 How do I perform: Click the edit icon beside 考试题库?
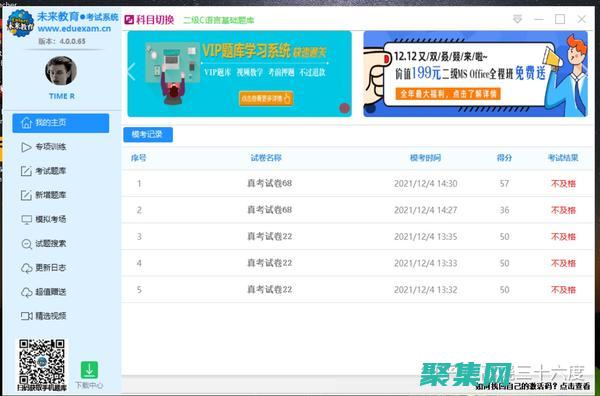pyautogui.click(x=26, y=171)
